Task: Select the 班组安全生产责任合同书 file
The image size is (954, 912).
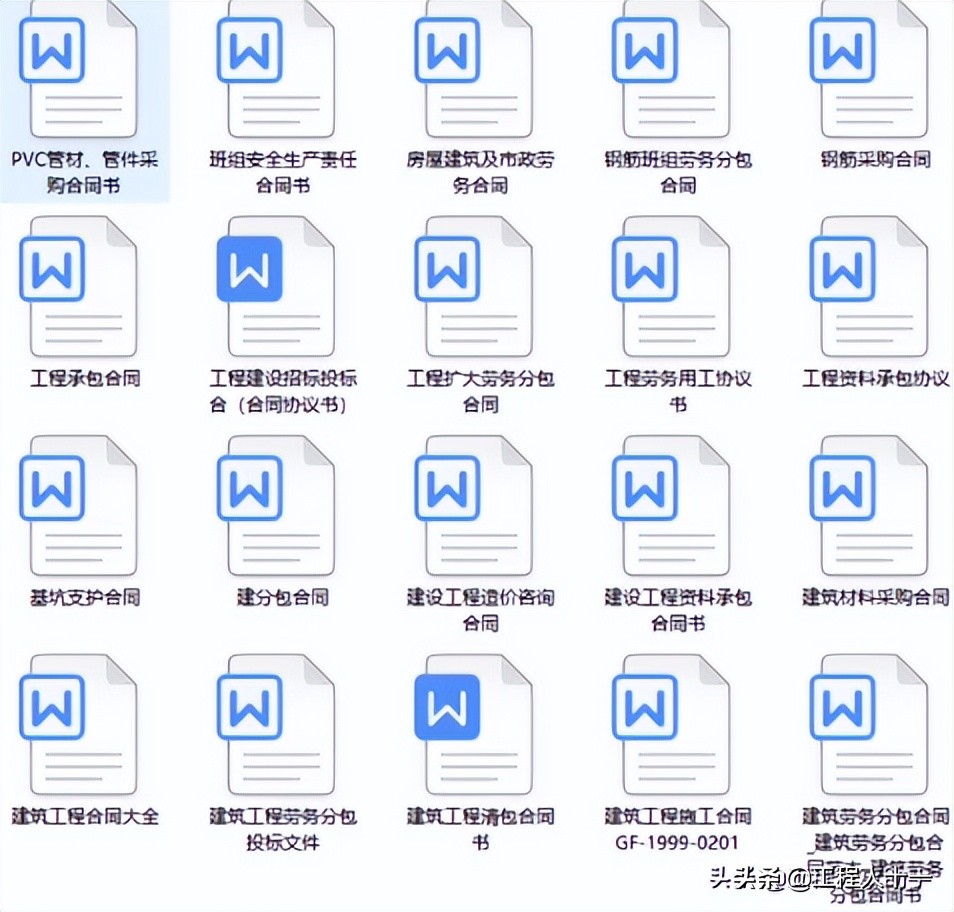Action: click(280, 70)
